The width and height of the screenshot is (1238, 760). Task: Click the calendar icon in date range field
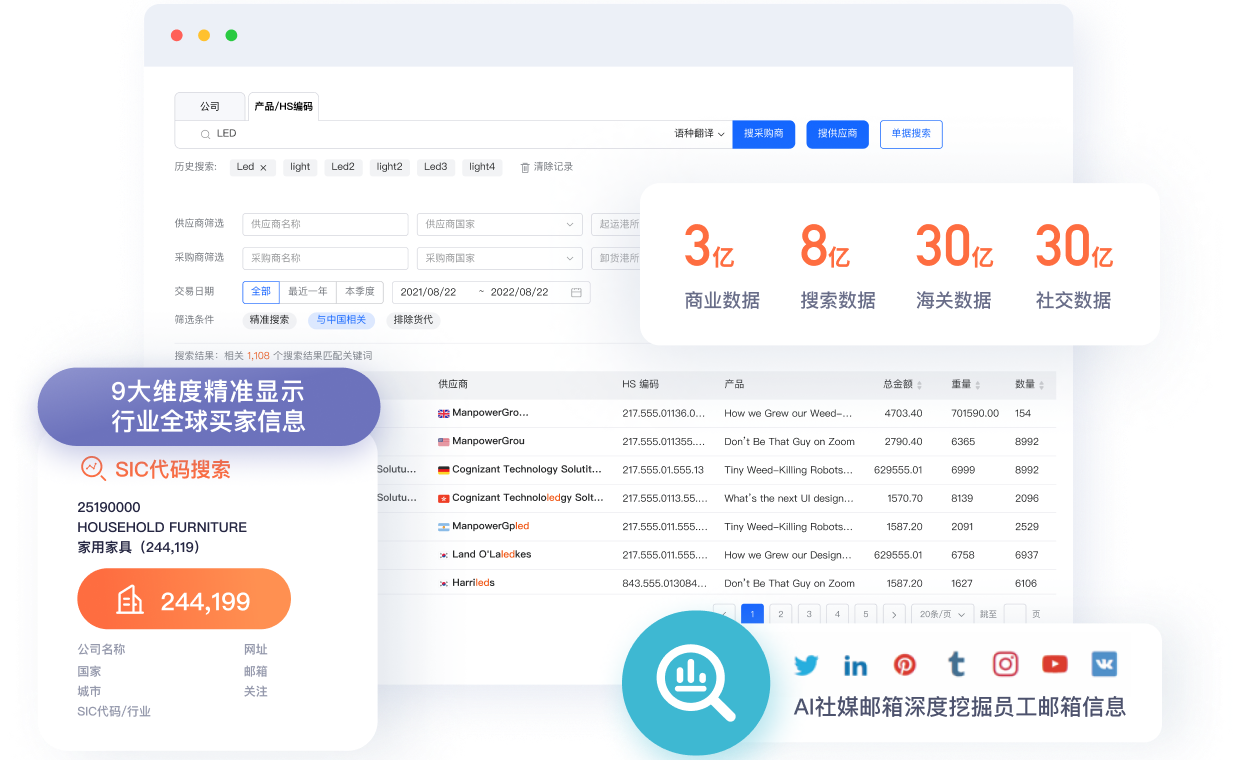[x=576, y=292]
